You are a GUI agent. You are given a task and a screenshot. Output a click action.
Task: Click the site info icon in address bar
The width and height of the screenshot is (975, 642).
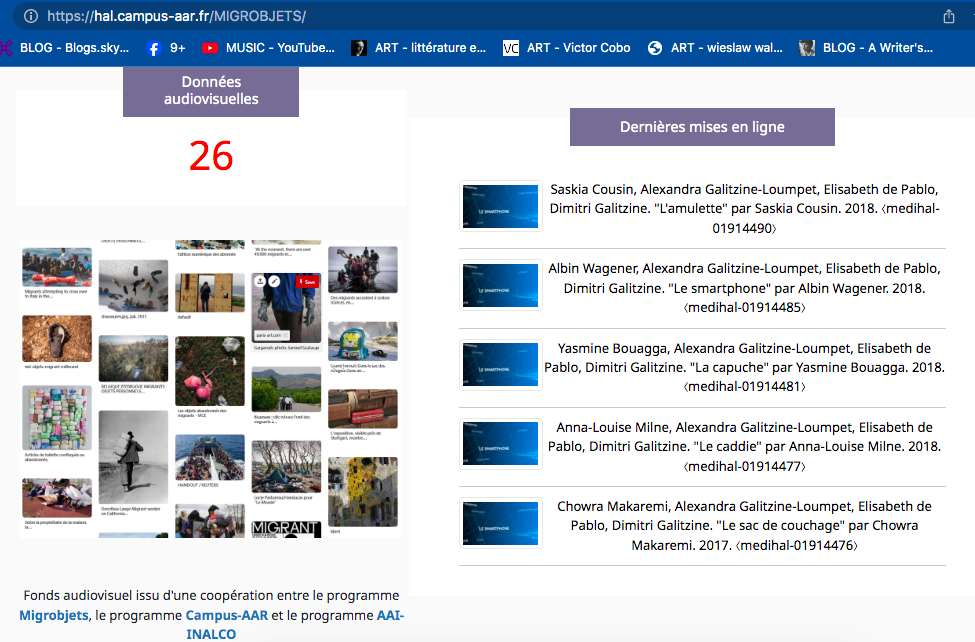(x=30, y=16)
